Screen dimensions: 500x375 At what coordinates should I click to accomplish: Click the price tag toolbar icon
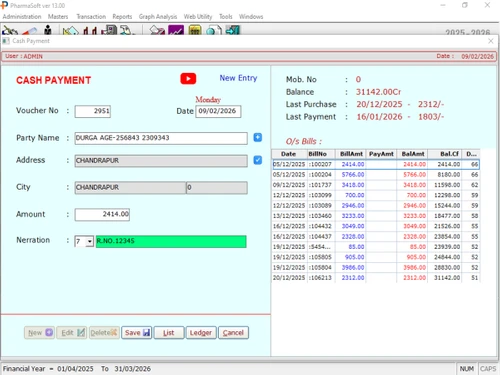tap(71, 31)
